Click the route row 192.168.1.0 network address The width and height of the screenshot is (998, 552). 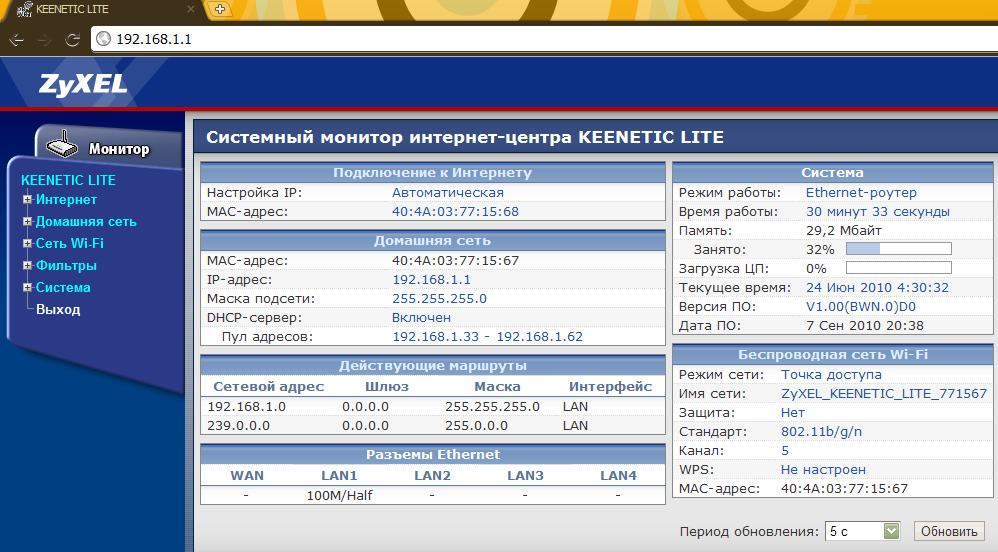coord(246,407)
